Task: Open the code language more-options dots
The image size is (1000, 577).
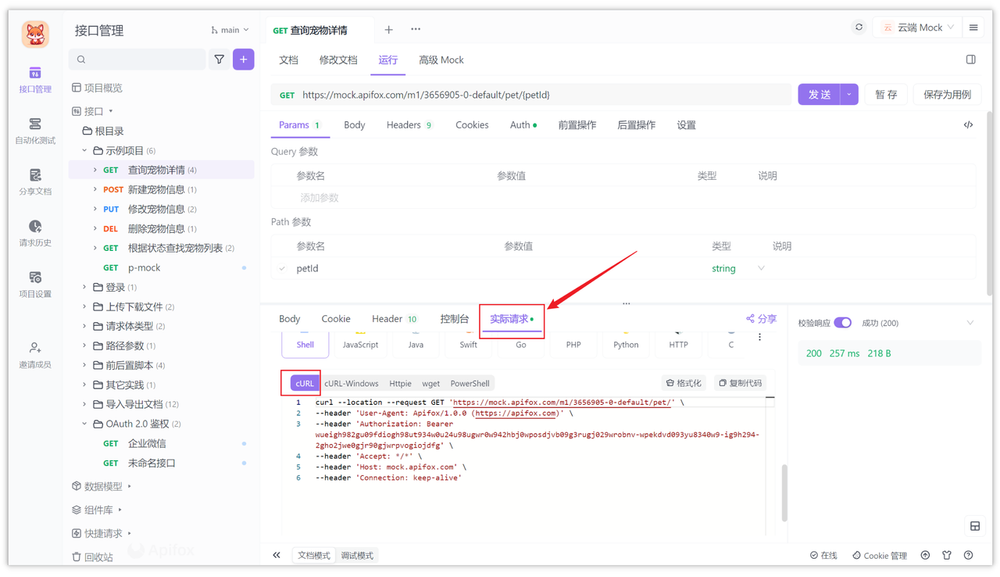Action: coord(760,337)
